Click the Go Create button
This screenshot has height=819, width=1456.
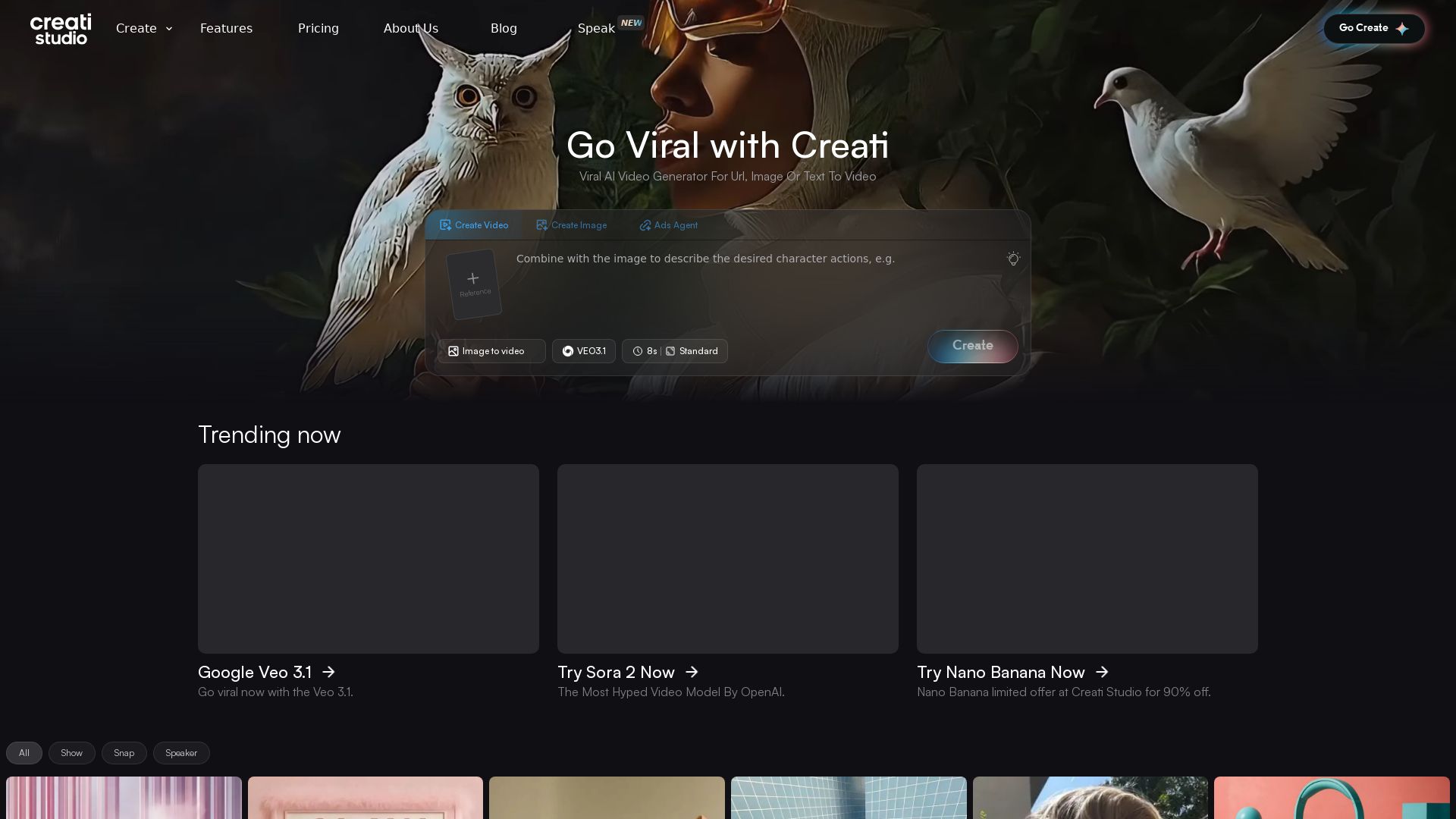tap(1374, 28)
